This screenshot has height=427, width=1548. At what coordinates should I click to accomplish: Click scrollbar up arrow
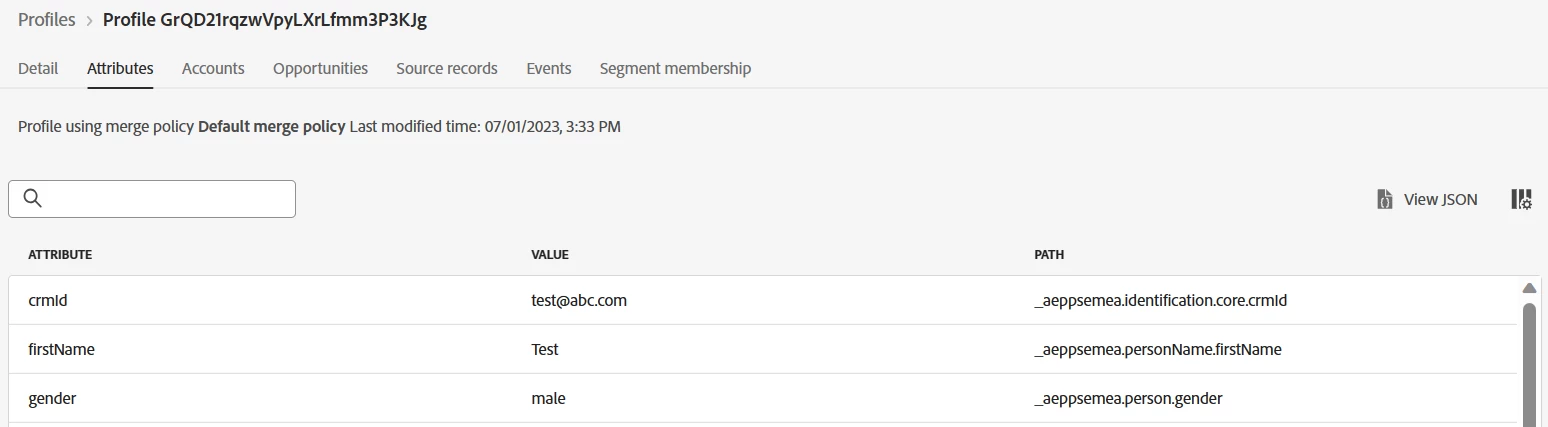[1528, 289]
